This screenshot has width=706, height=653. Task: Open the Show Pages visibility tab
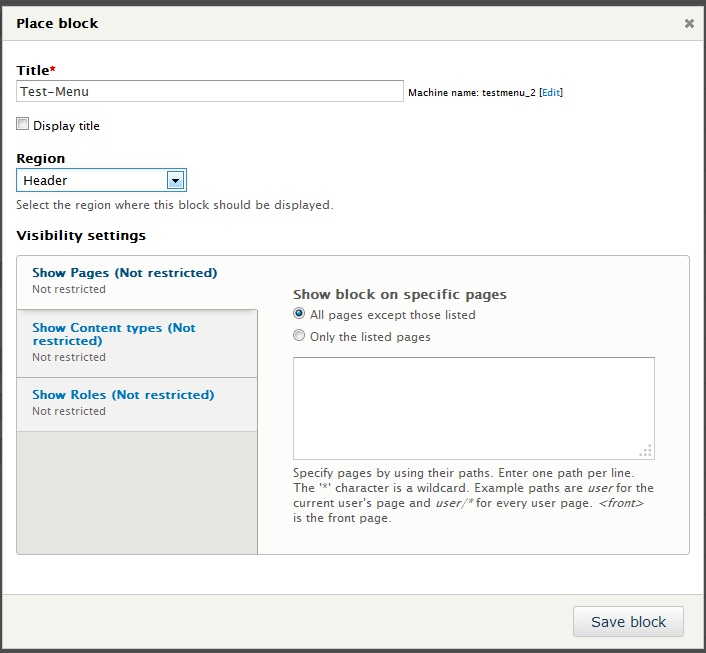[x=124, y=273]
